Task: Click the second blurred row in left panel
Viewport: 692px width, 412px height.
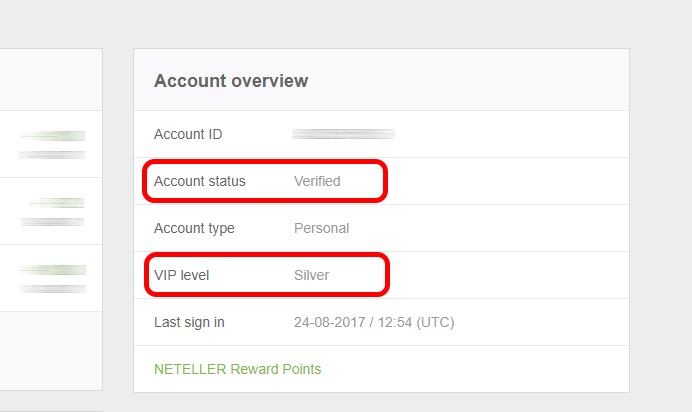Action: [52, 211]
